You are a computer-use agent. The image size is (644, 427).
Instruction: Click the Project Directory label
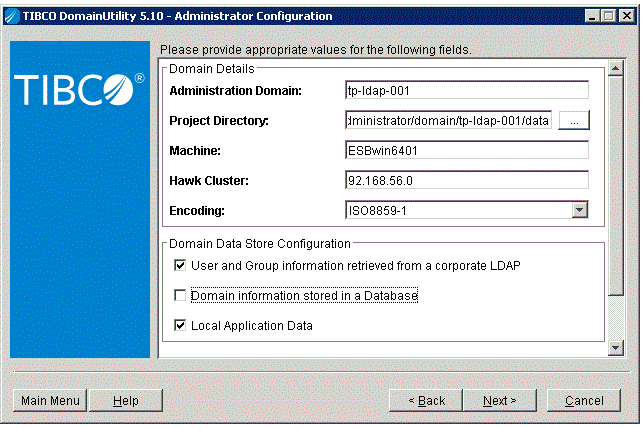pyautogui.click(x=219, y=121)
